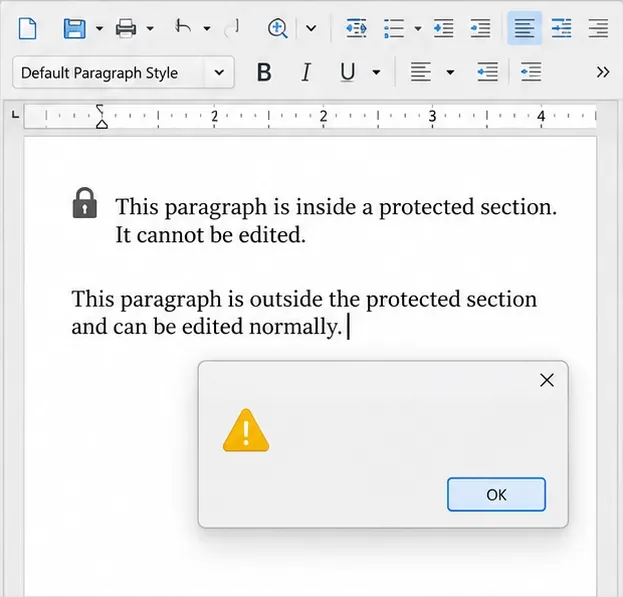The height and width of the screenshot is (597, 623).
Task: Undo the last action with the Undo arrow
Action: pyautogui.click(x=183, y=27)
